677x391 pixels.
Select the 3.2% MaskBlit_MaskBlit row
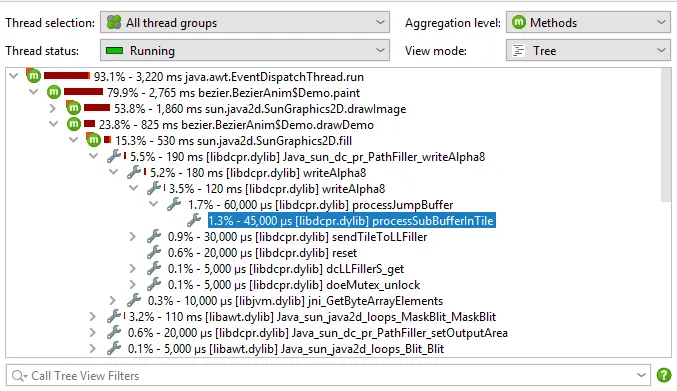[x=312, y=316]
